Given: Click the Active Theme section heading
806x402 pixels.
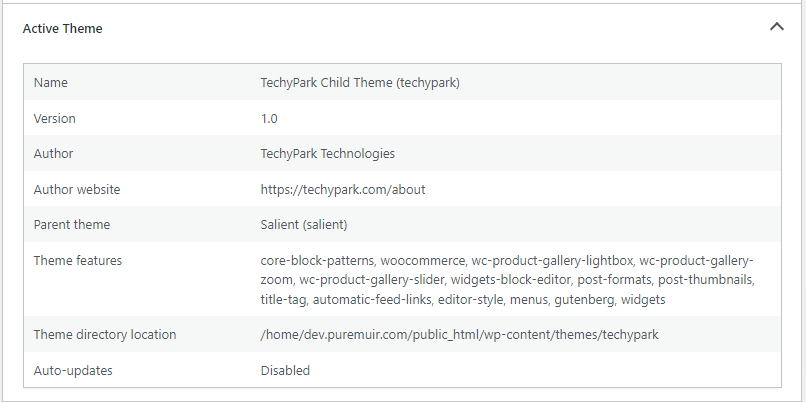Looking at the screenshot, I should tap(62, 29).
